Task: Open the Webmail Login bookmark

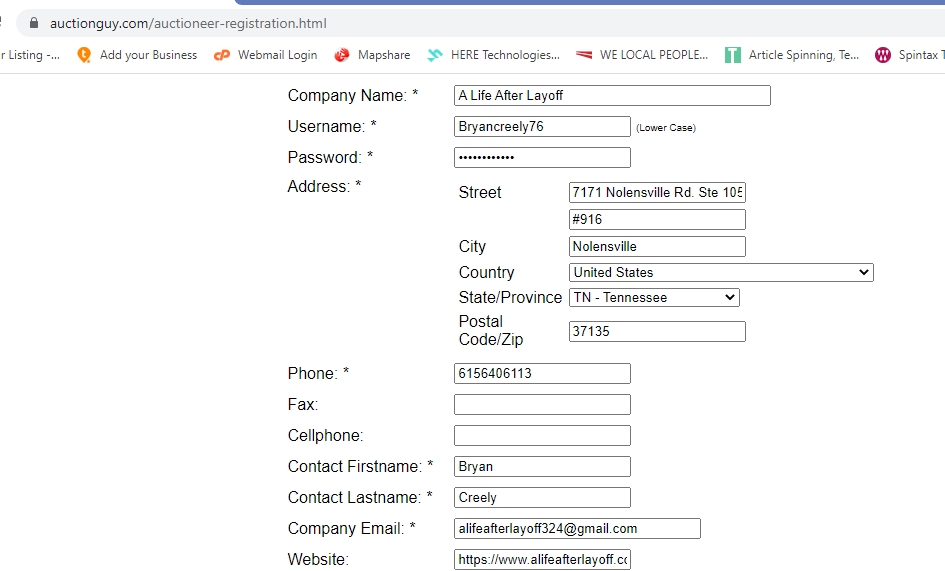Action: 266,55
